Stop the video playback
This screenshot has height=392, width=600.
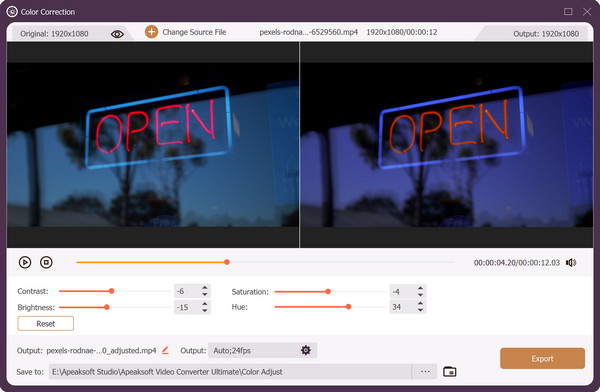click(x=46, y=262)
